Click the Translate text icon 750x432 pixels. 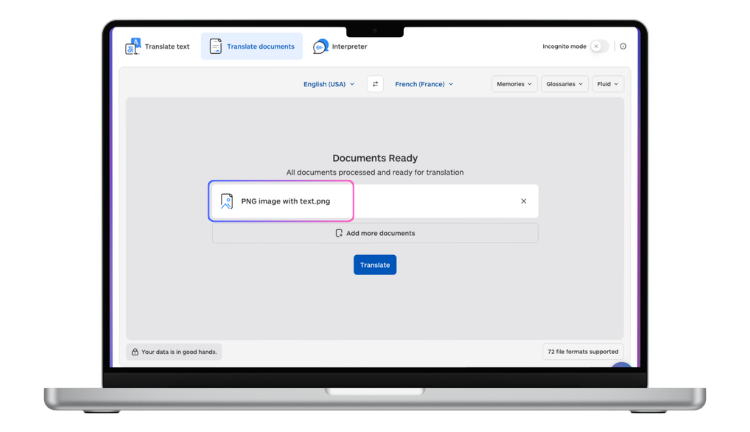tap(132, 46)
